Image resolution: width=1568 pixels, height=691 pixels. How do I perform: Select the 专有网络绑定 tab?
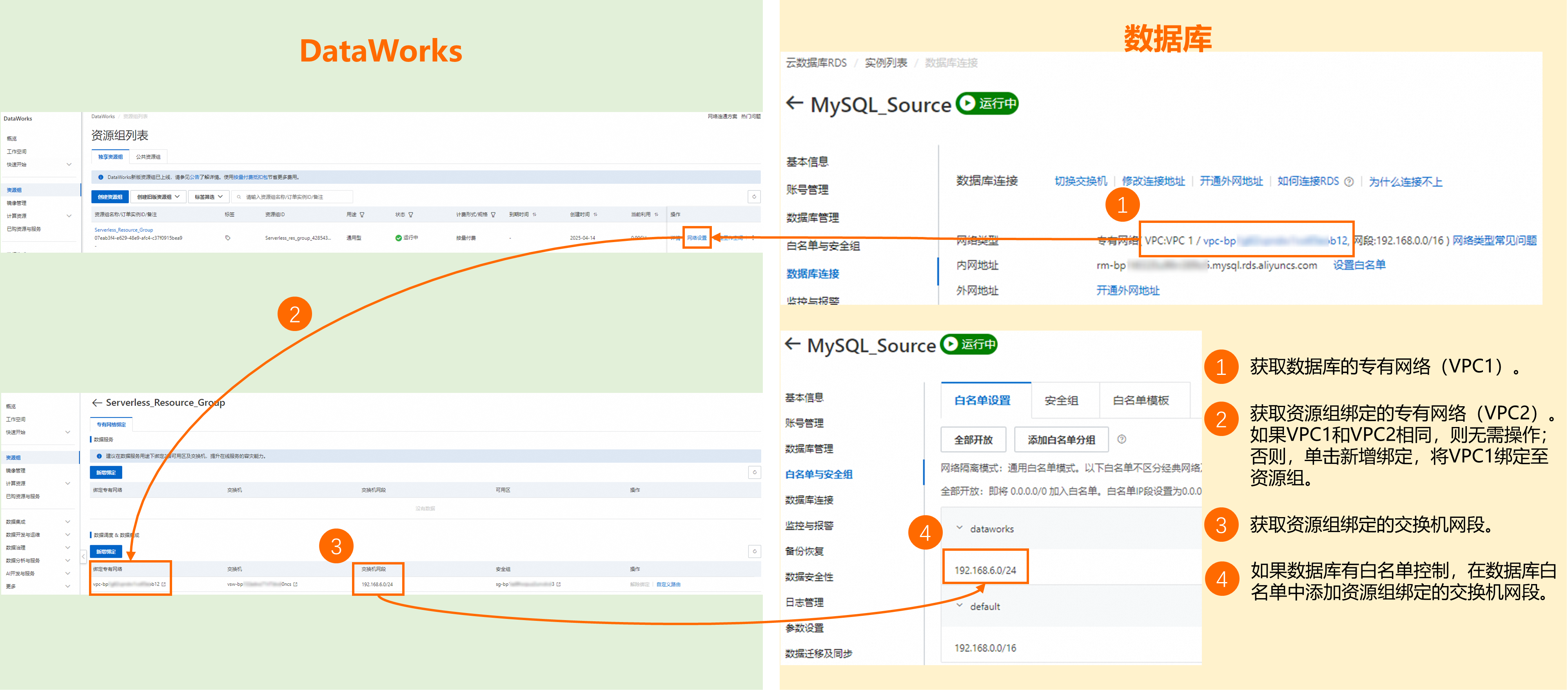pyautogui.click(x=111, y=425)
